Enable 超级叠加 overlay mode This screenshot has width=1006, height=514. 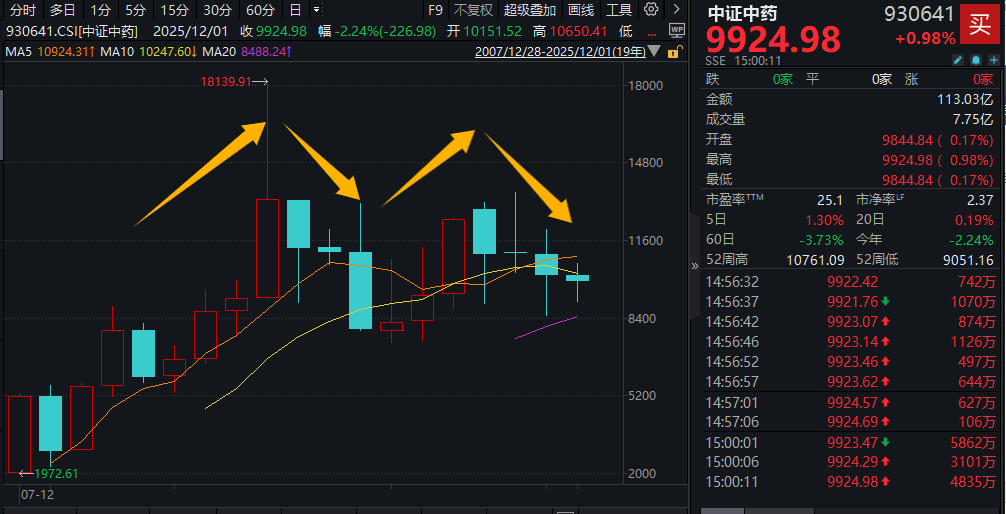click(530, 10)
